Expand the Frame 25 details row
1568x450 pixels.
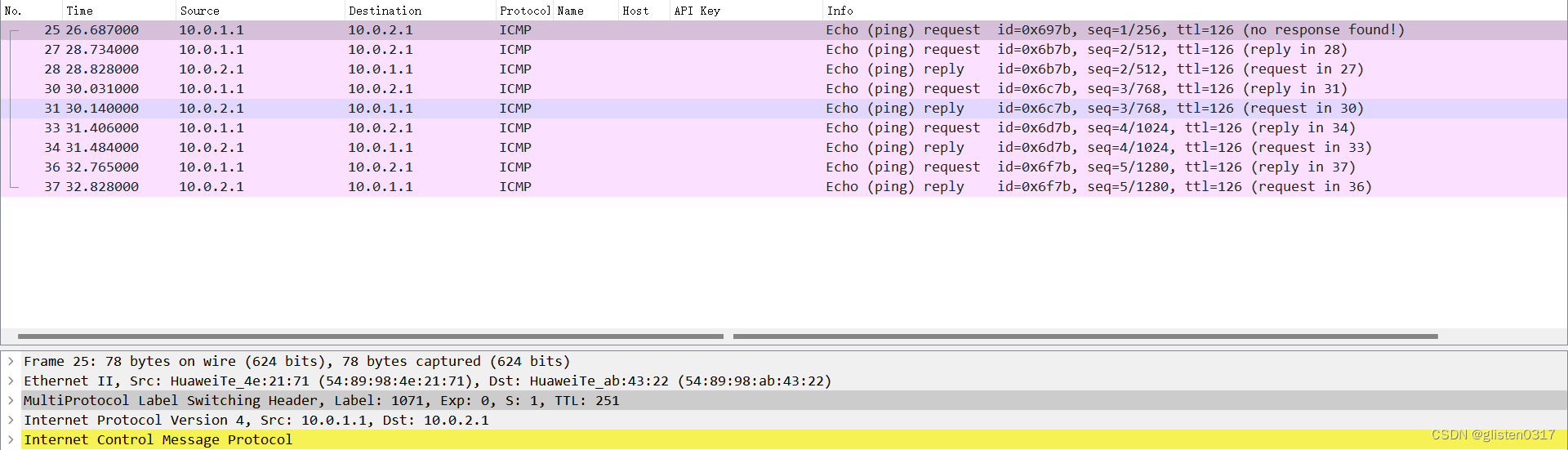click(x=11, y=361)
